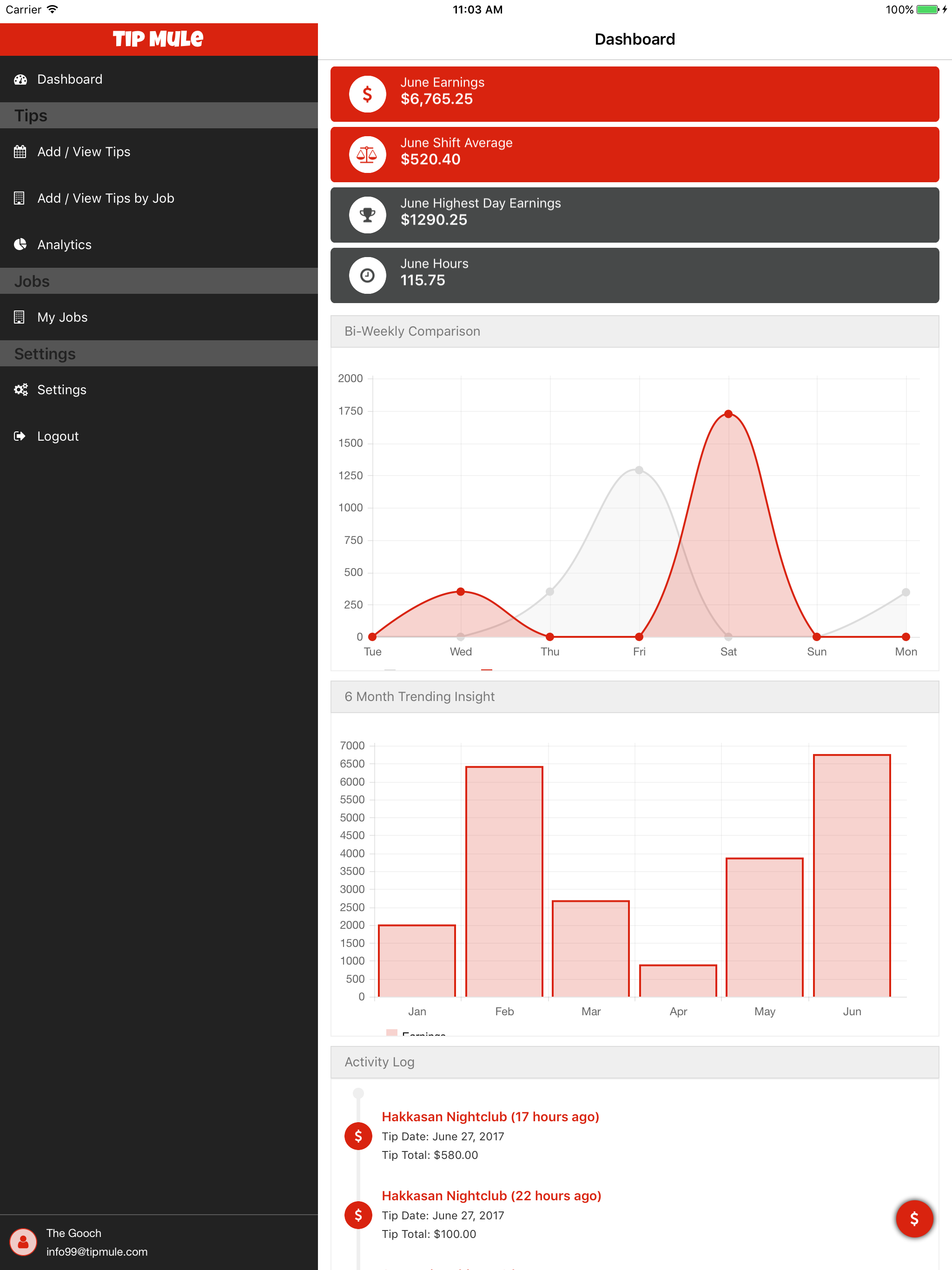Screen dimensions: 952x1270
Task: Click the user avatar for The Gooch
Action: click(24, 1242)
